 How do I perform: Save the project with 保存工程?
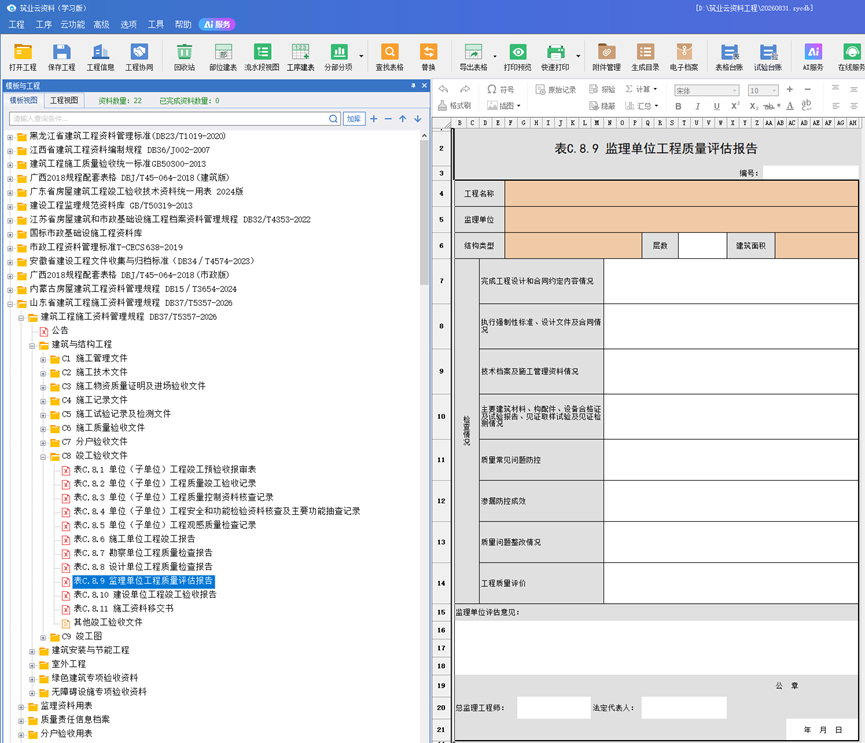coord(61,57)
